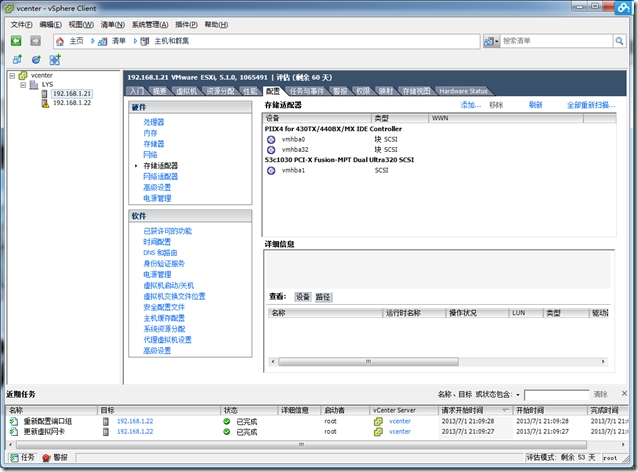Open the 安全配置文件 software link

tap(164, 308)
